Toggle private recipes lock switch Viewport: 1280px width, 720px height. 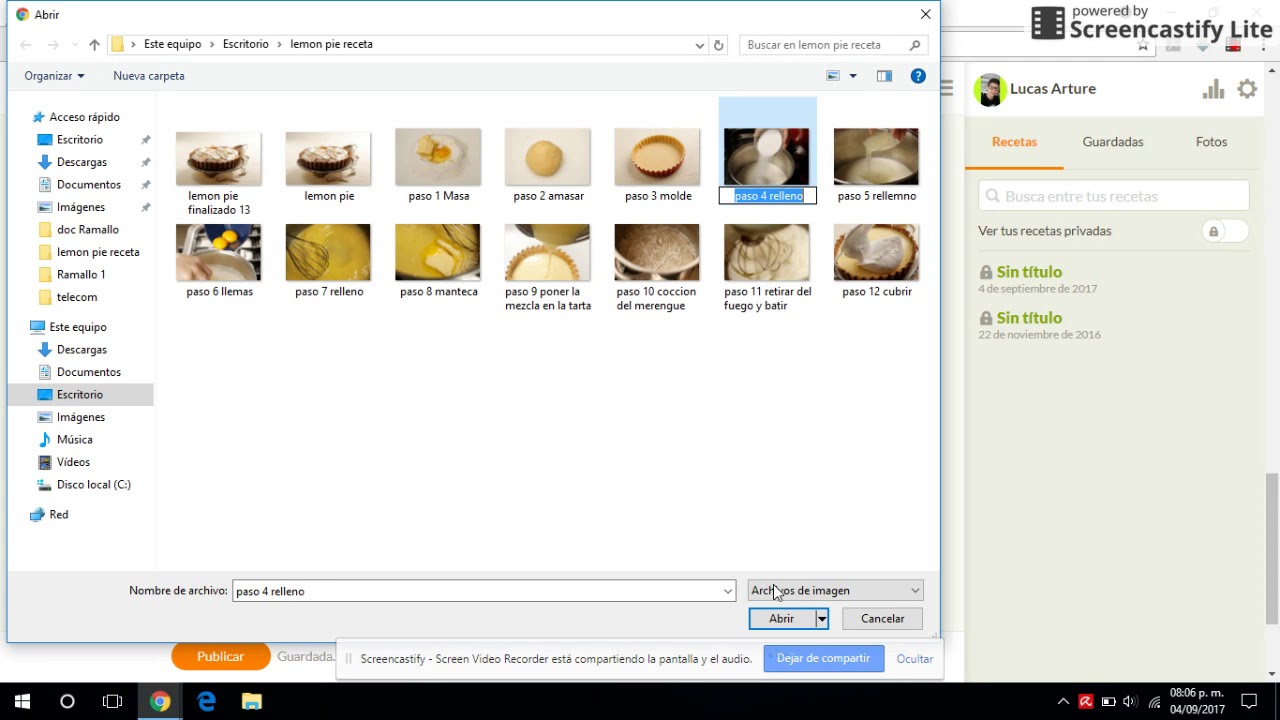click(x=1225, y=231)
